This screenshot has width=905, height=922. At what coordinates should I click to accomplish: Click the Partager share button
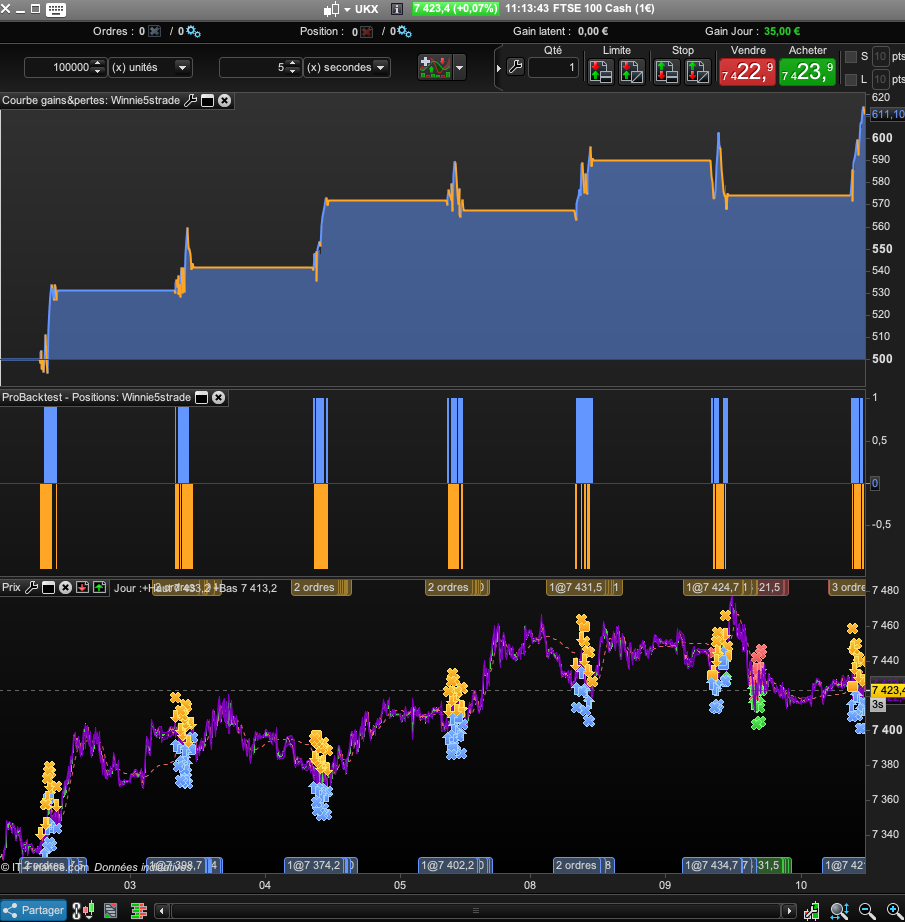(x=34, y=910)
